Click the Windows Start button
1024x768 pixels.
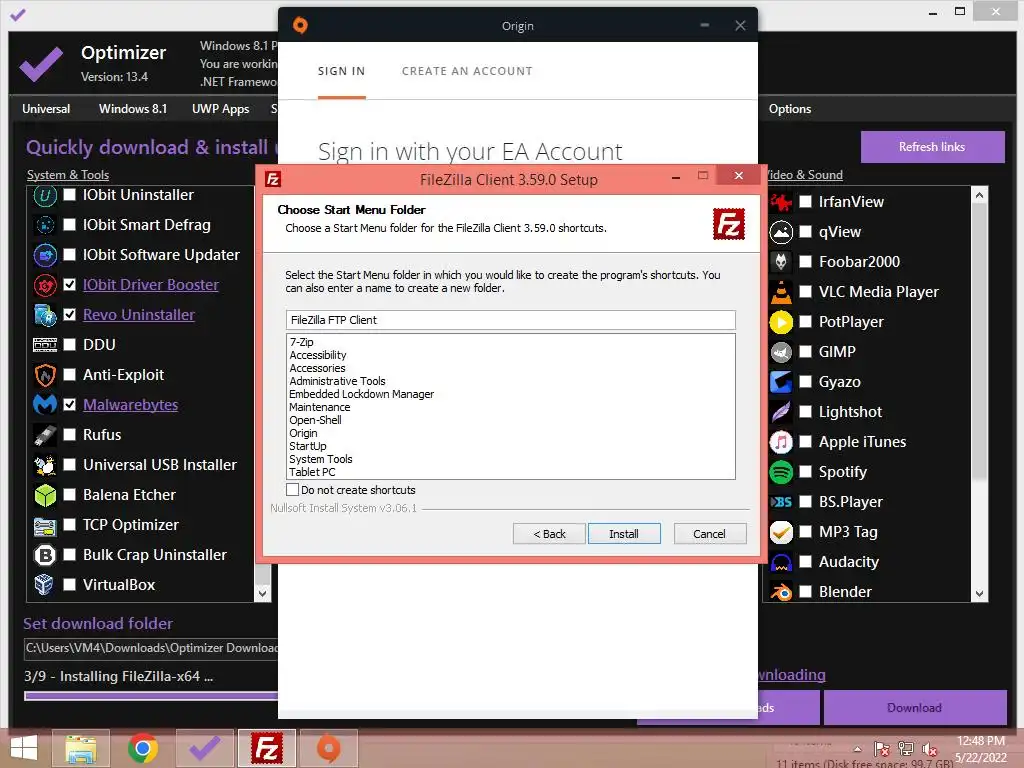point(24,748)
